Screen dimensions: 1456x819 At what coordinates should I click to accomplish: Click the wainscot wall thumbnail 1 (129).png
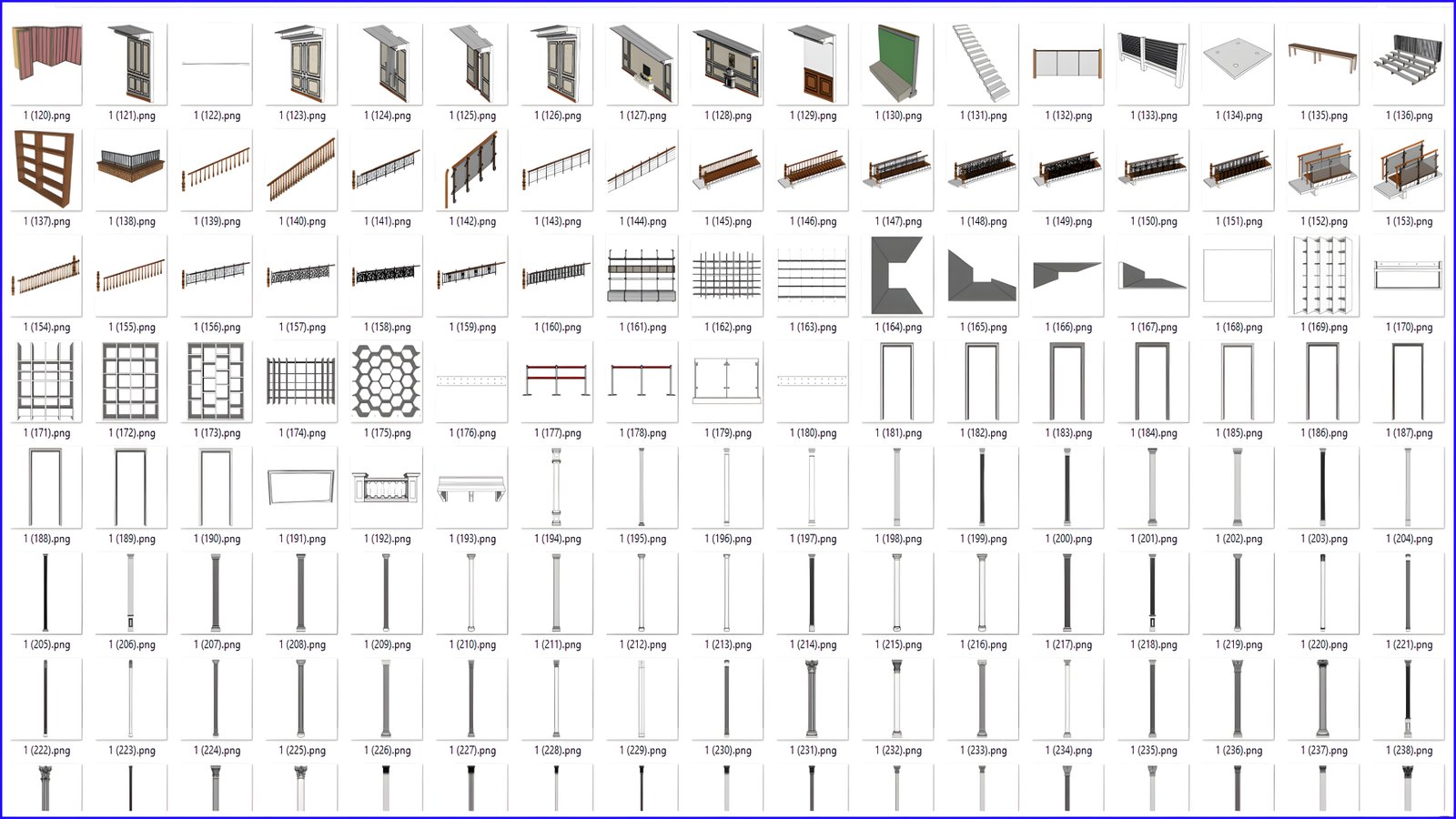812,64
